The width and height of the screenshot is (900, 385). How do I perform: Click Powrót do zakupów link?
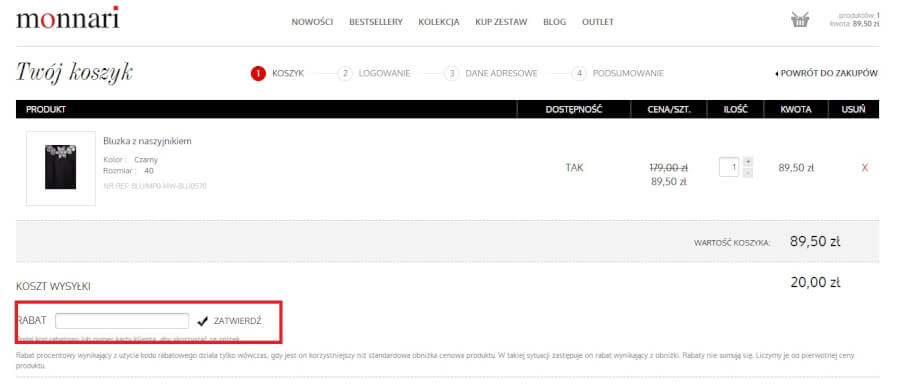coord(826,73)
